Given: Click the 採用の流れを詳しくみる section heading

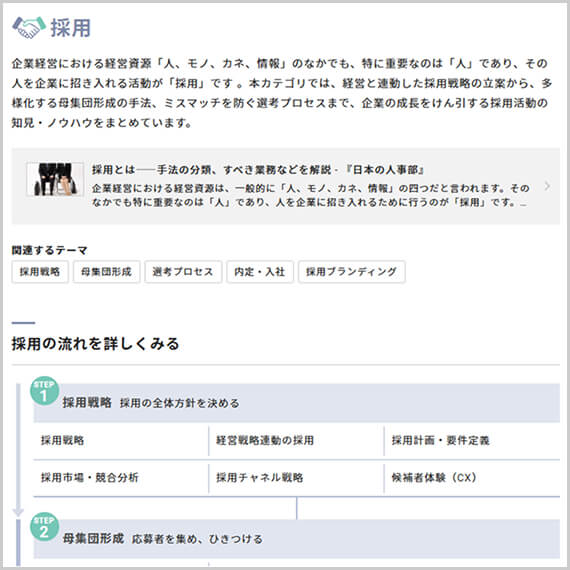Looking at the screenshot, I should click(x=96, y=344).
